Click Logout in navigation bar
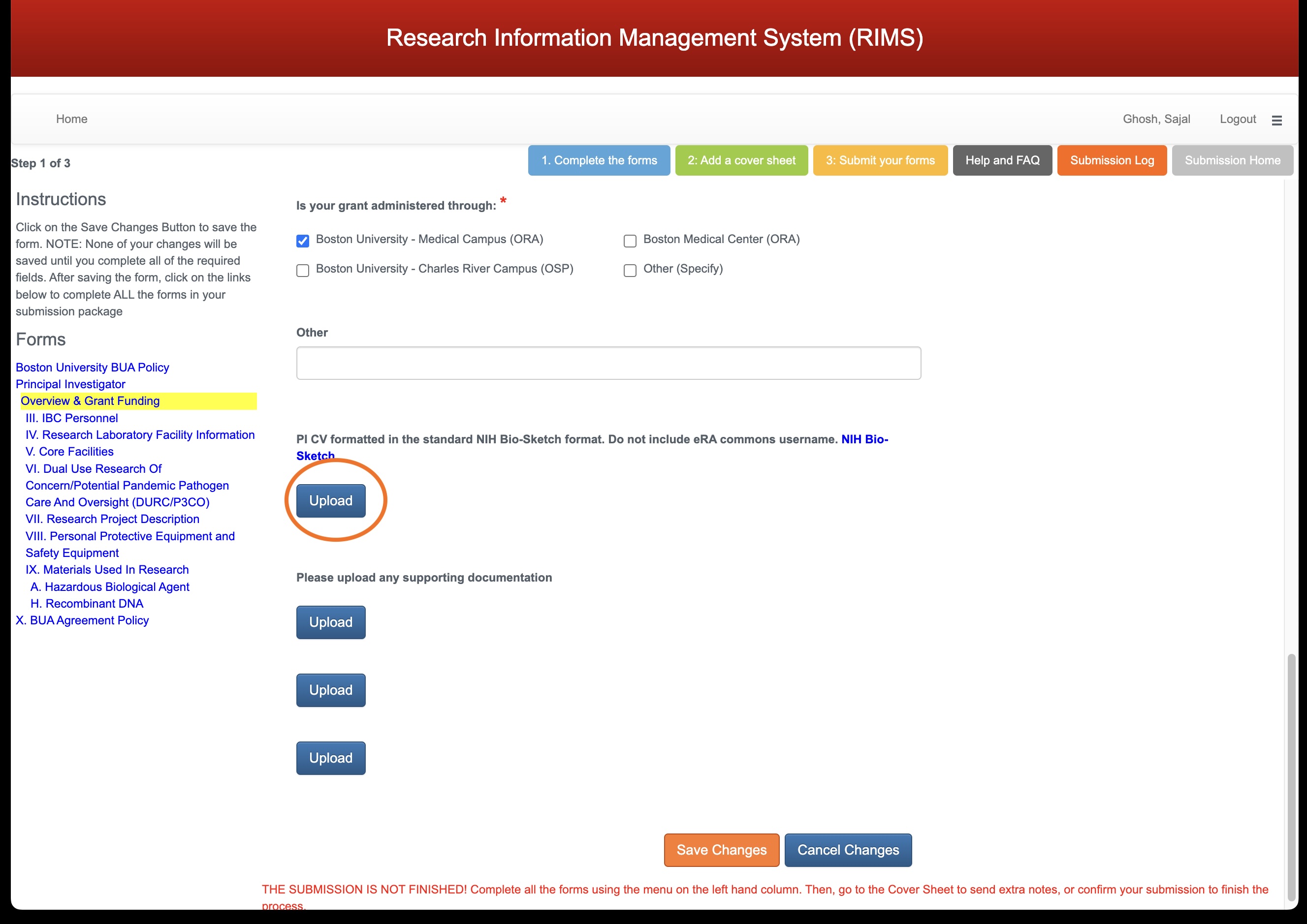 (1238, 119)
